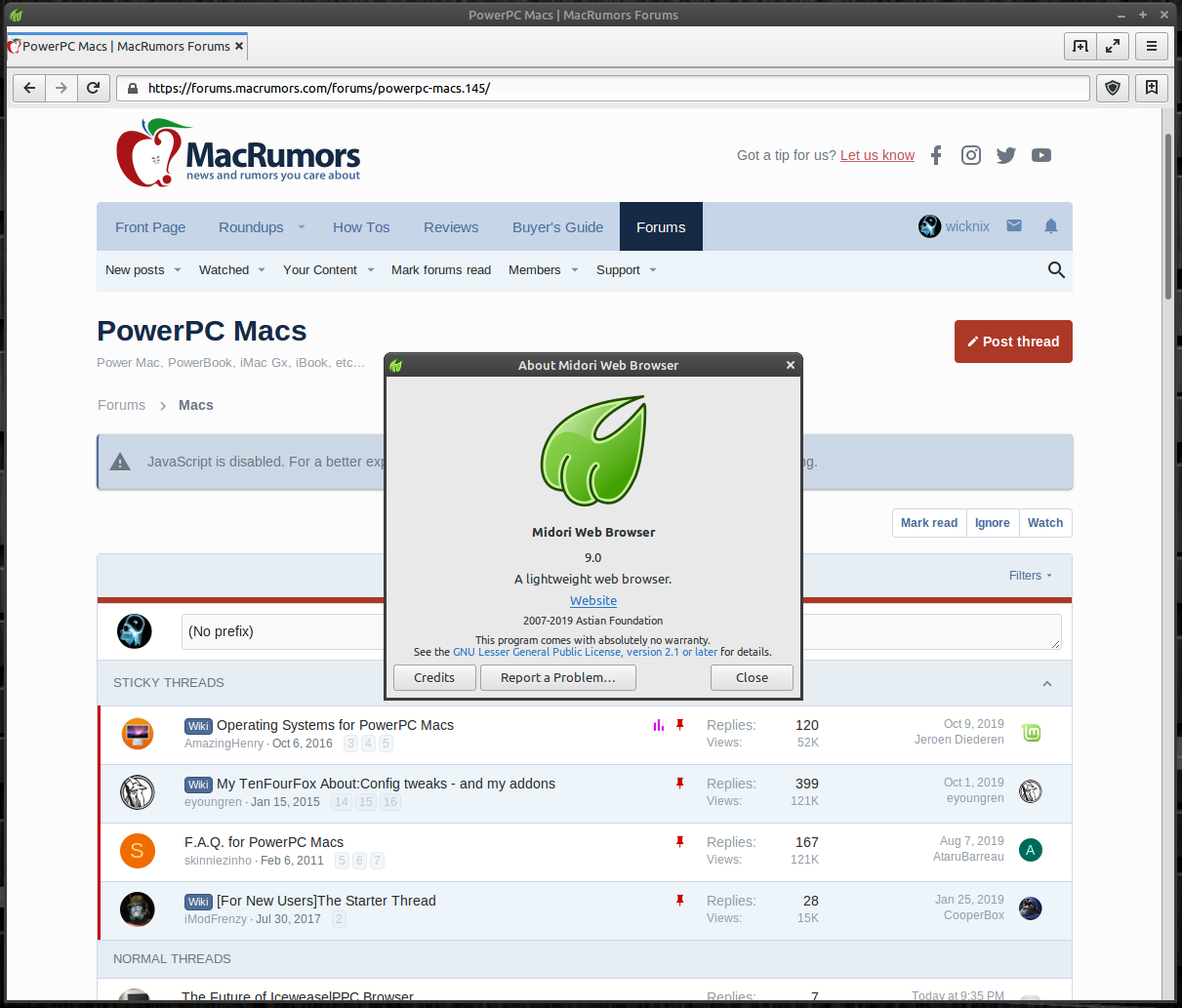Go forward using the browser forward arrow

click(61, 88)
